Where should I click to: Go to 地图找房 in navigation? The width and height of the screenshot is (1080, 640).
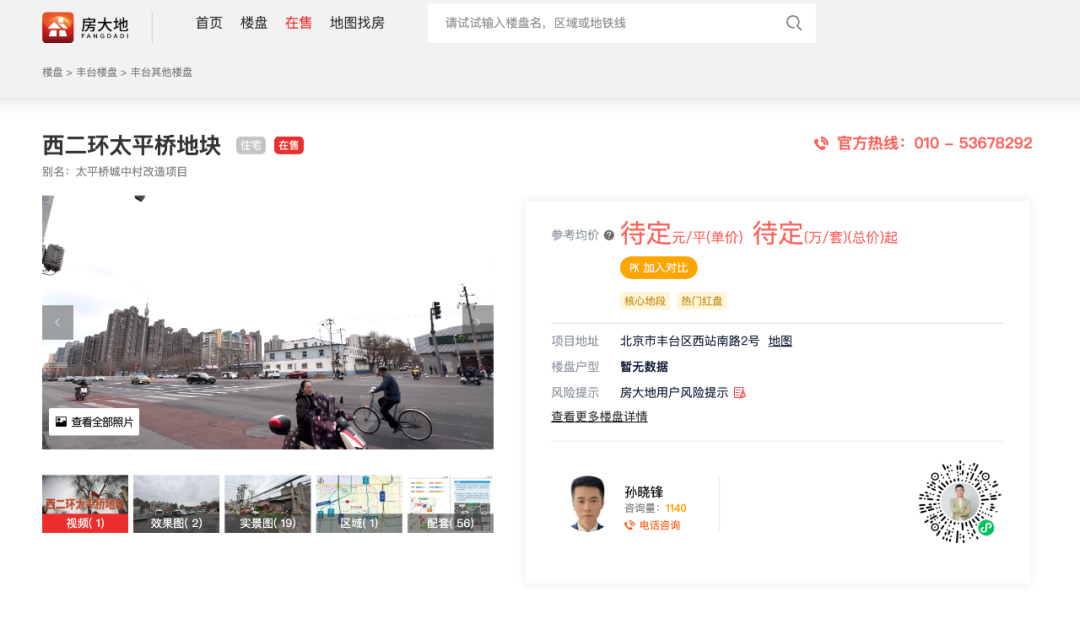point(357,23)
